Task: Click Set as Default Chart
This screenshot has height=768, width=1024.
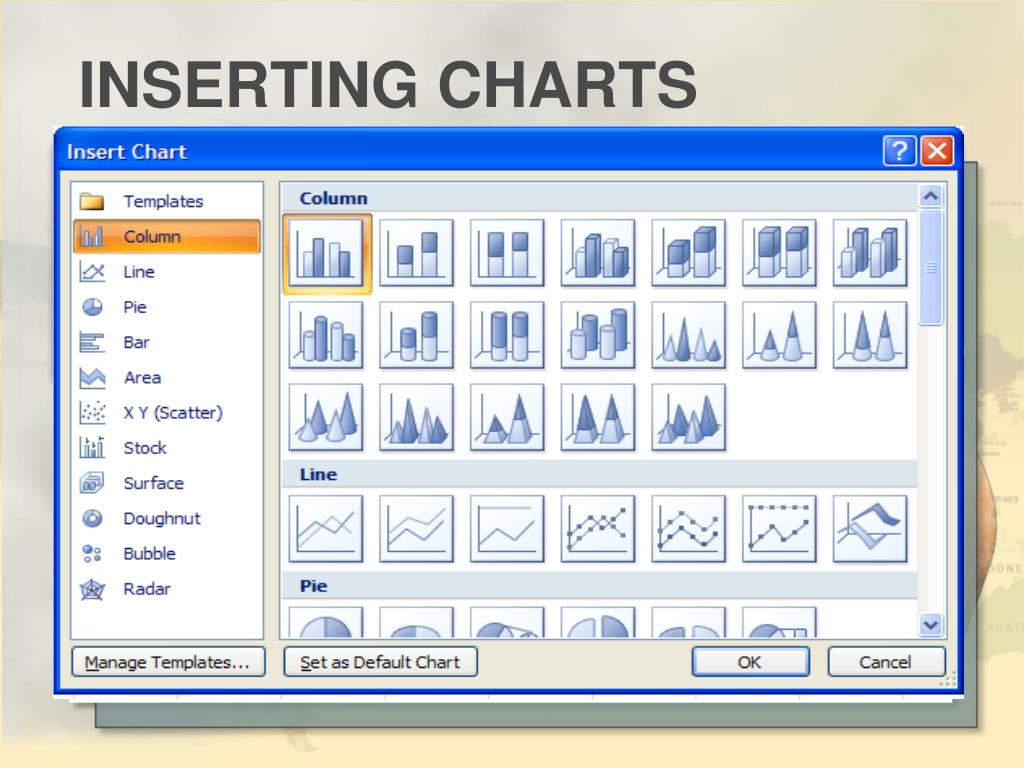Action: coord(381,662)
